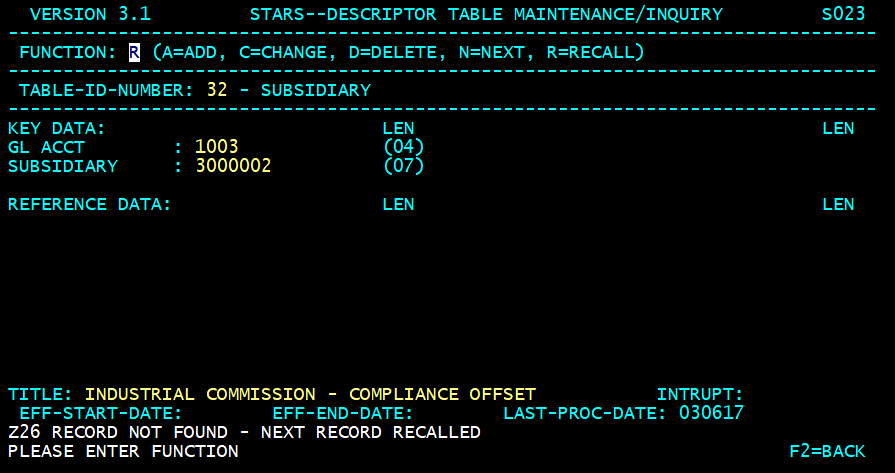Click the REFERENCE DATA section label

[x=90, y=204]
